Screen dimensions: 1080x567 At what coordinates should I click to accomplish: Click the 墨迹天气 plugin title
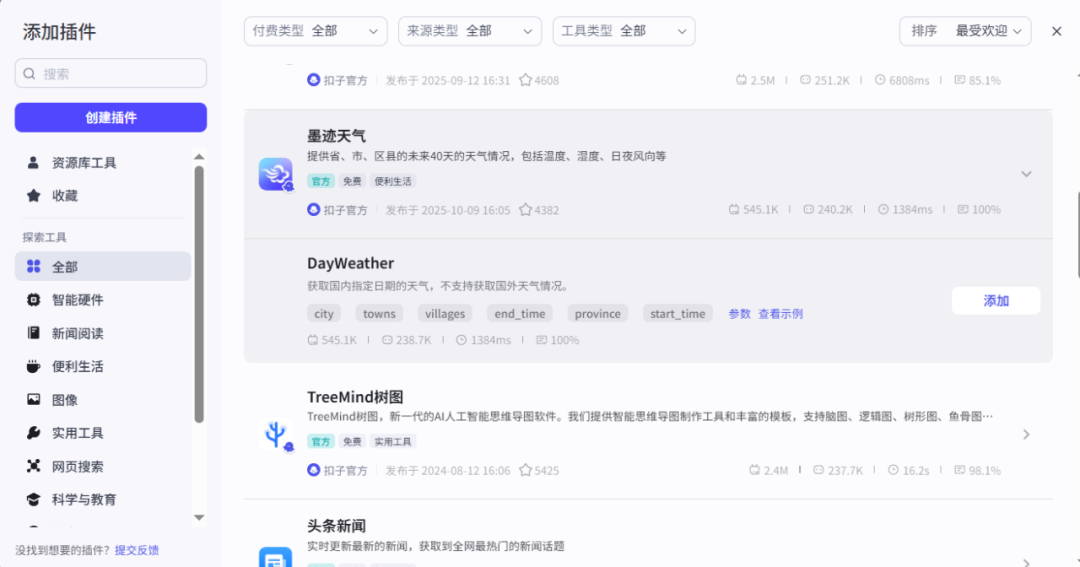pos(336,136)
